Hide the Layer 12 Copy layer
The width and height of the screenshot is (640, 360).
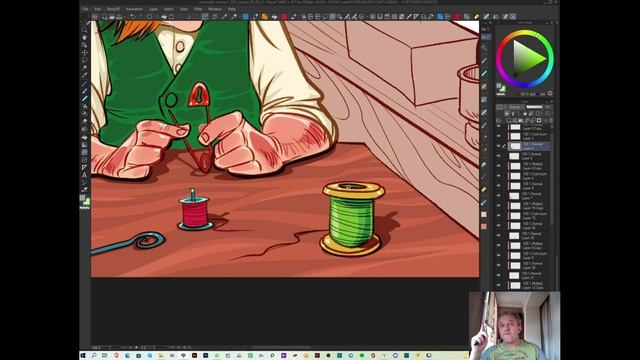click(x=499, y=285)
